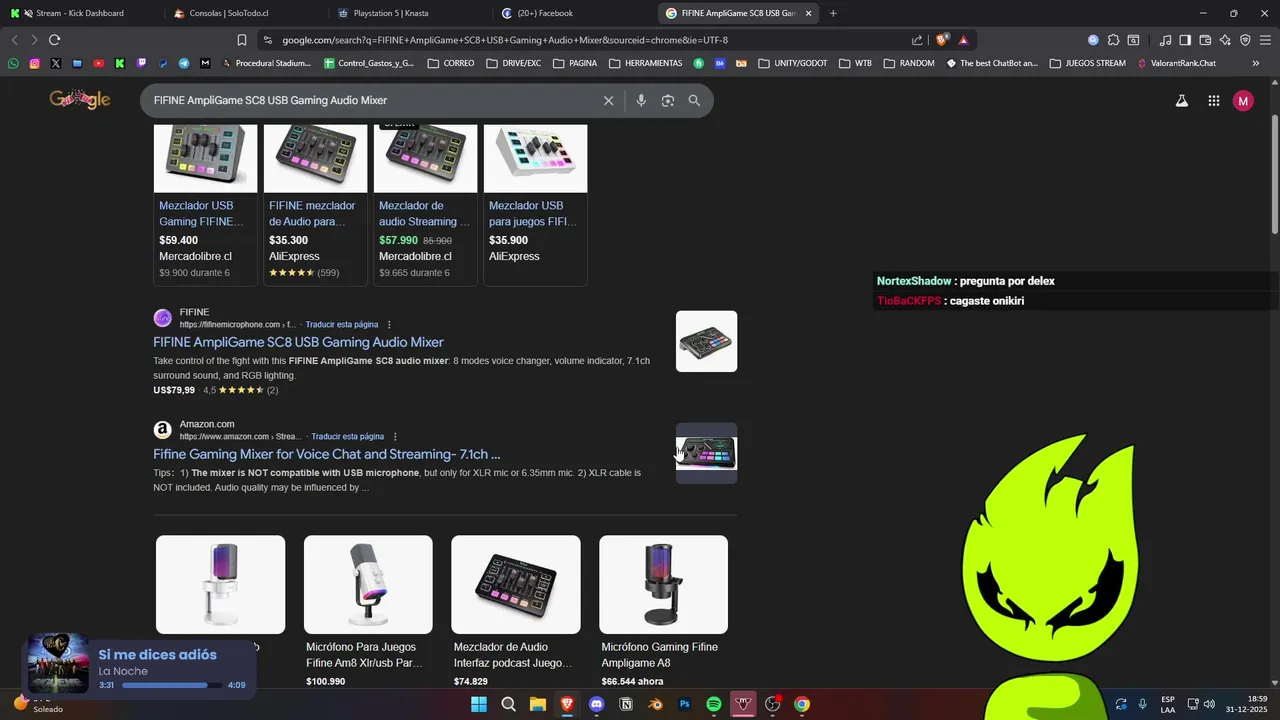Open more options for the Amazon.com result

click(x=395, y=437)
